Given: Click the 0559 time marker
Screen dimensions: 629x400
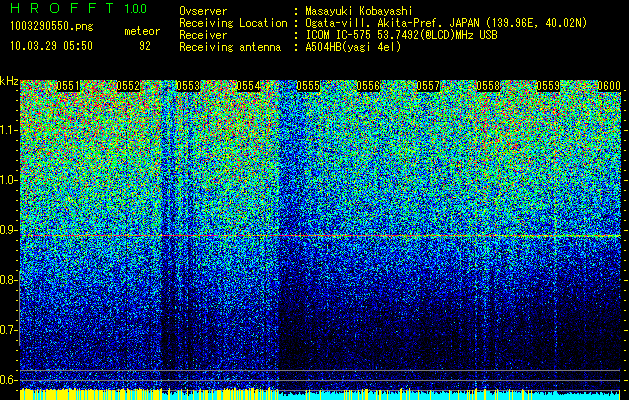Looking at the screenshot, I should click(548, 86).
